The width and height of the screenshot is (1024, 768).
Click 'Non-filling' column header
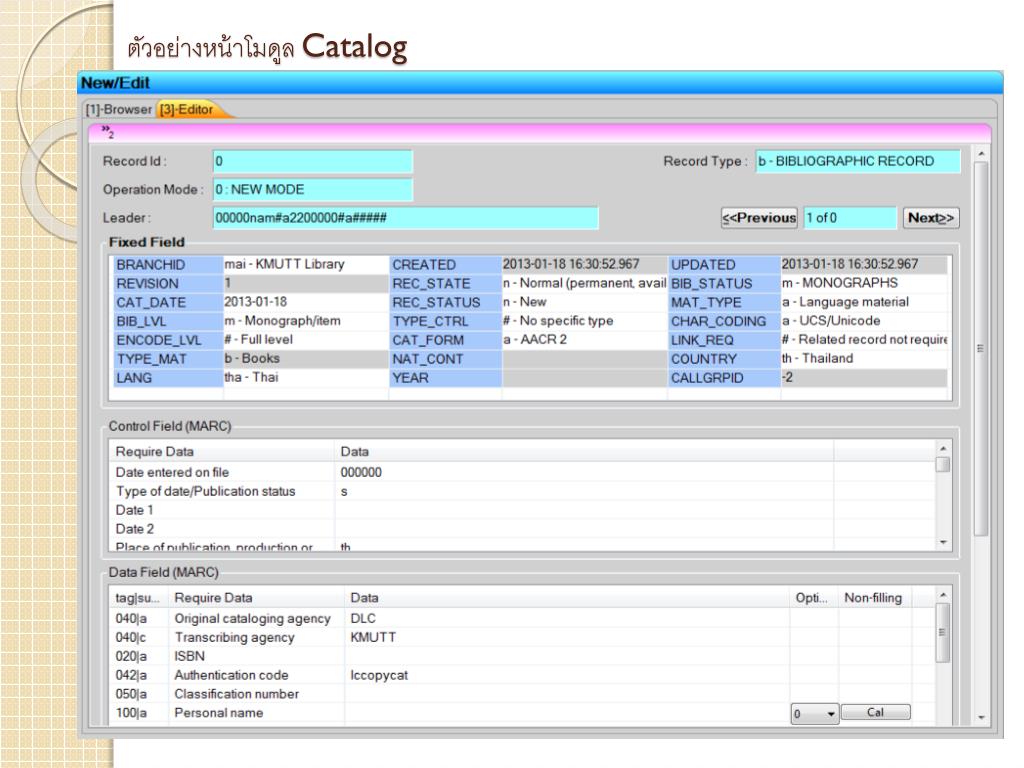click(873, 598)
